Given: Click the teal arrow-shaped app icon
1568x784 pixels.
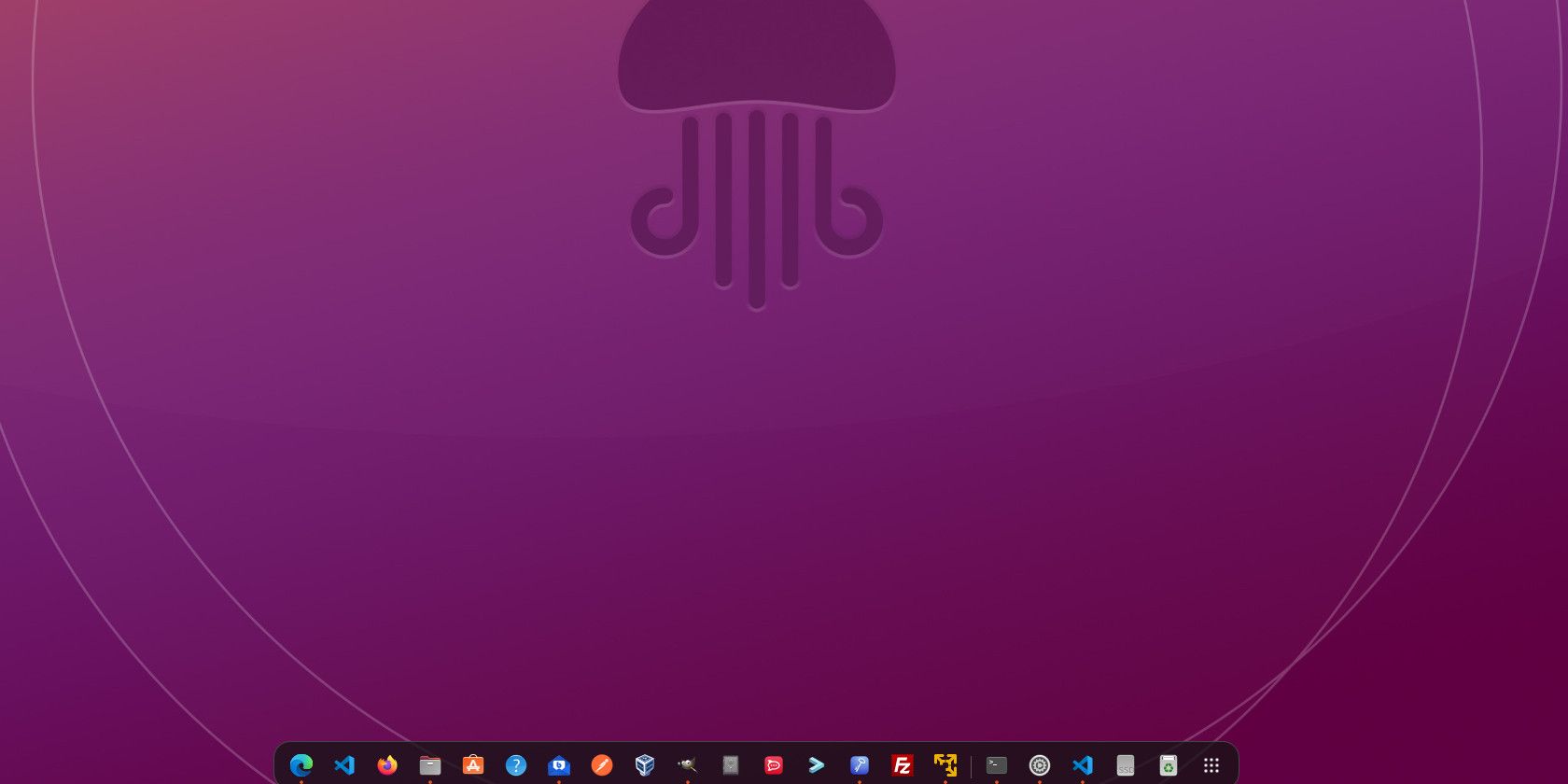Looking at the screenshot, I should click(x=817, y=765).
